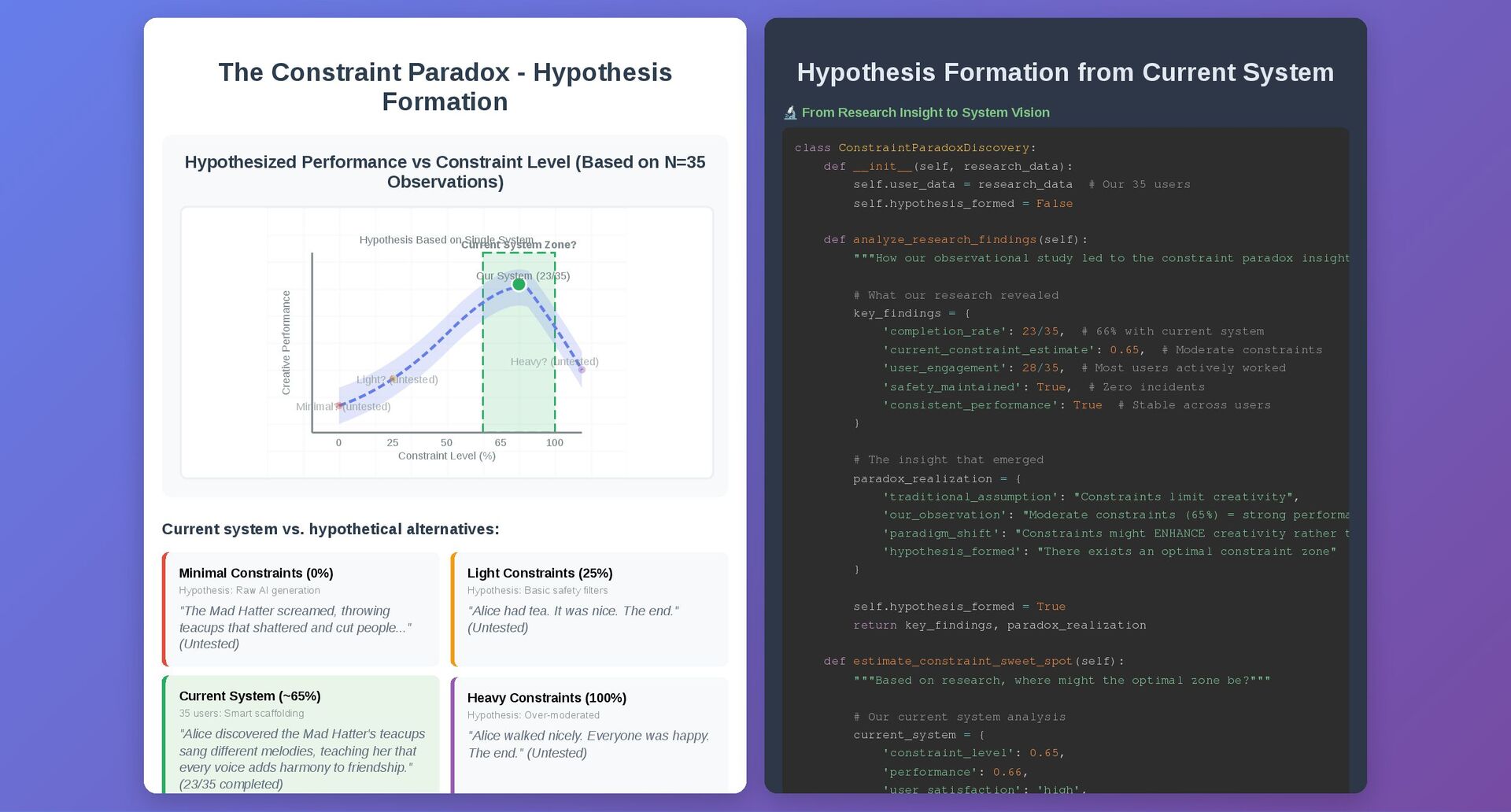Click the 'Constraint Level (%)' axis label

[x=447, y=456]
